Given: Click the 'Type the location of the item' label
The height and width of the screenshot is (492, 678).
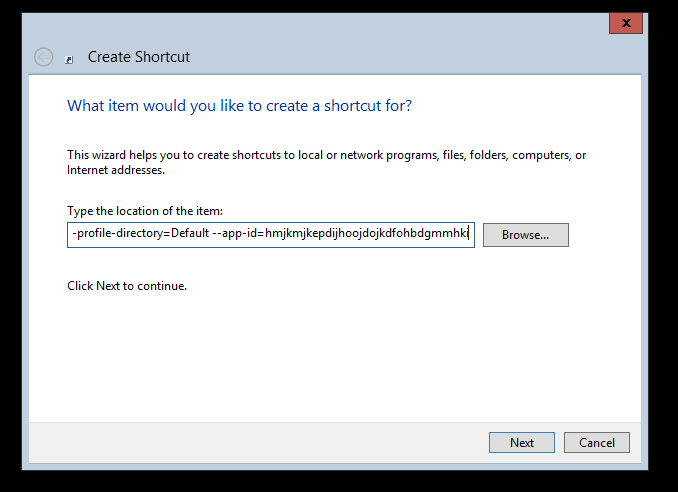Looking at the screenshot, I should pyautogui.click(x=145, y=211).
